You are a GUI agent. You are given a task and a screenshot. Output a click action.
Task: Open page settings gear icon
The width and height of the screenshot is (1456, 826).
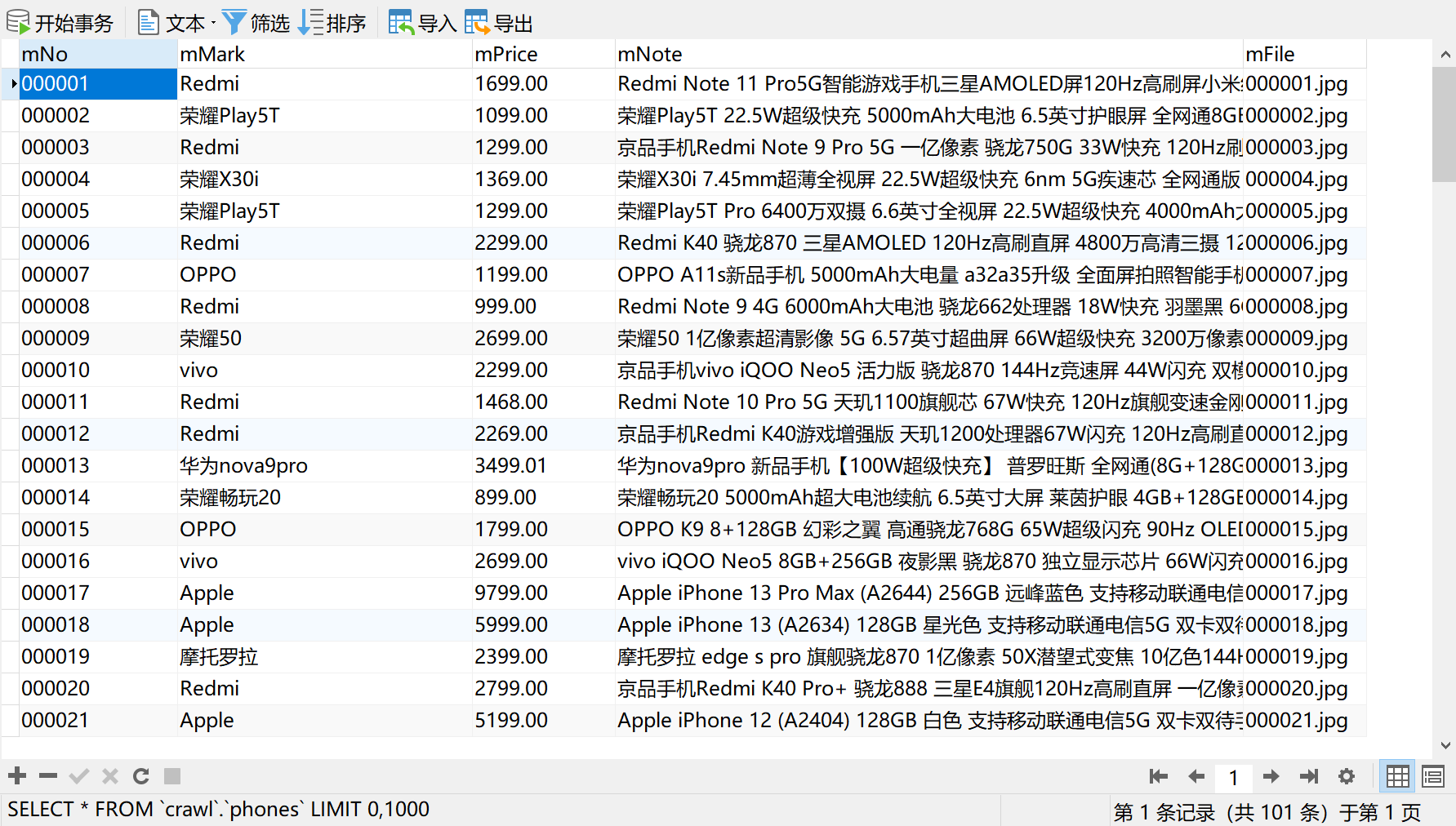1347,776
